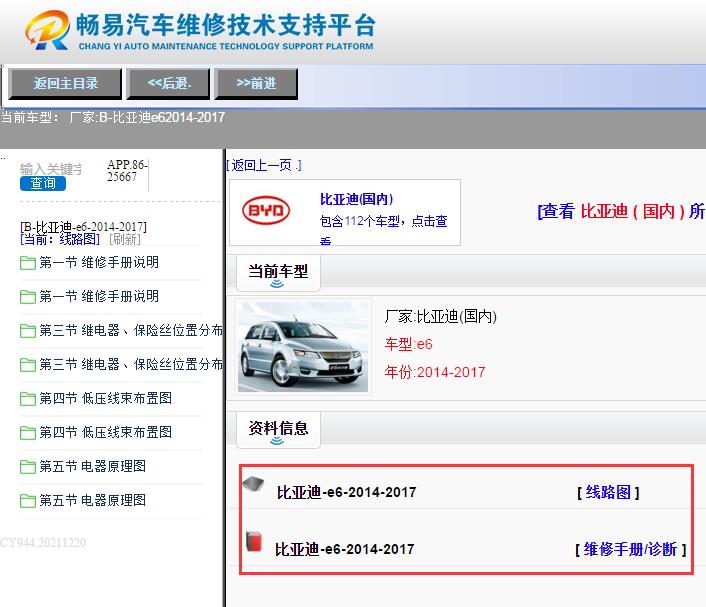Click red book icon beside 维修手册/诊断 entry
The height and width of the screenshot is (607, 706).
[x=254, y=541]
